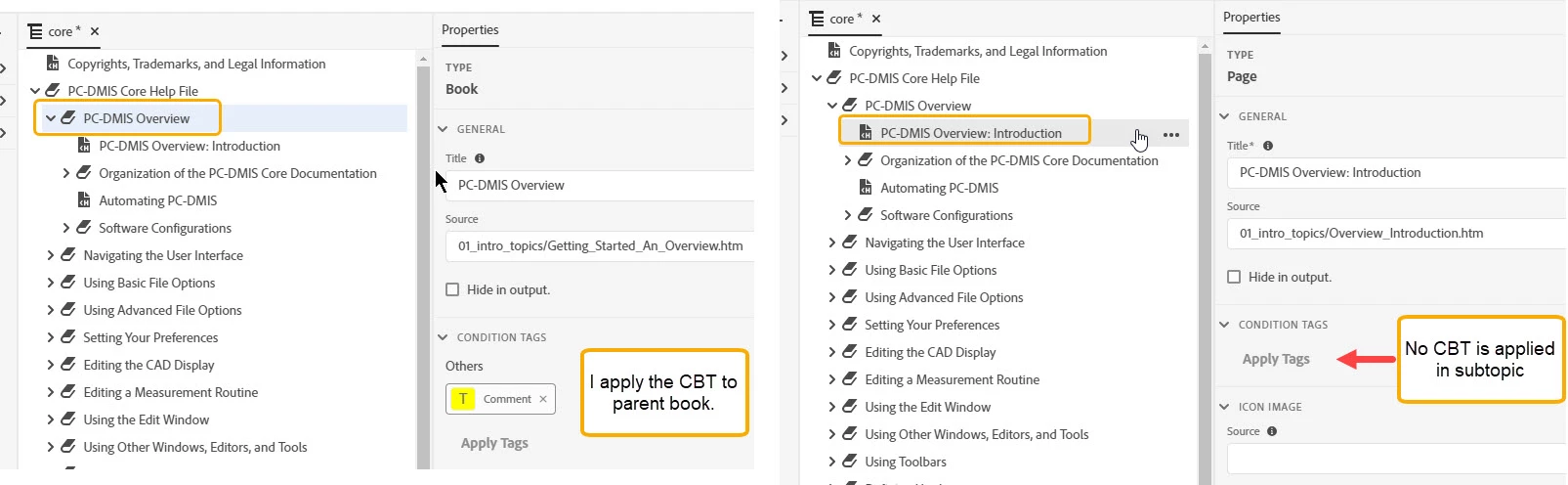The image size is (1568, 485).
Task: Click the yellow T swatch of the Comment tag
Action: 463,399
